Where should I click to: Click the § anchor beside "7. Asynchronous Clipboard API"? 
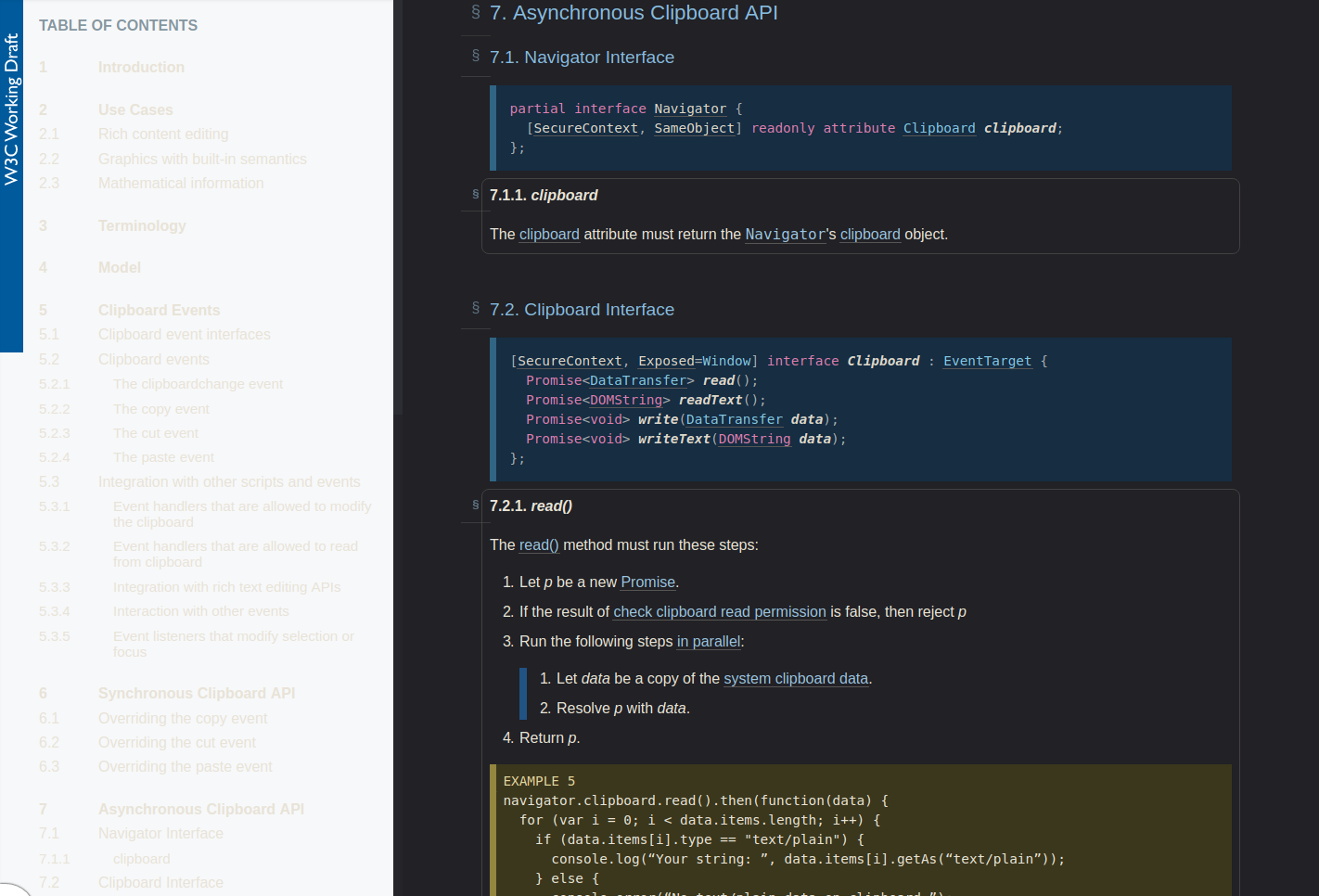[475, 12]
